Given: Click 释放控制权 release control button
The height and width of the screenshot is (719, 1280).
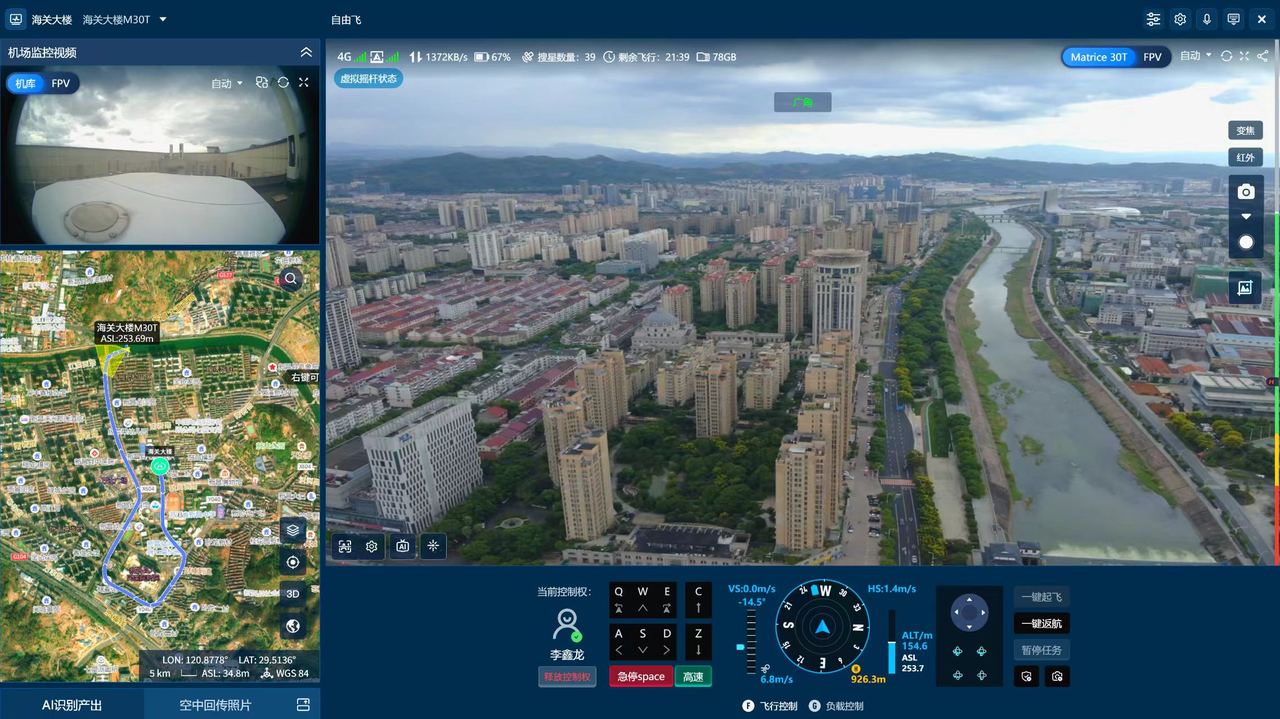Looking at the screenshot, I should (567, 676).
